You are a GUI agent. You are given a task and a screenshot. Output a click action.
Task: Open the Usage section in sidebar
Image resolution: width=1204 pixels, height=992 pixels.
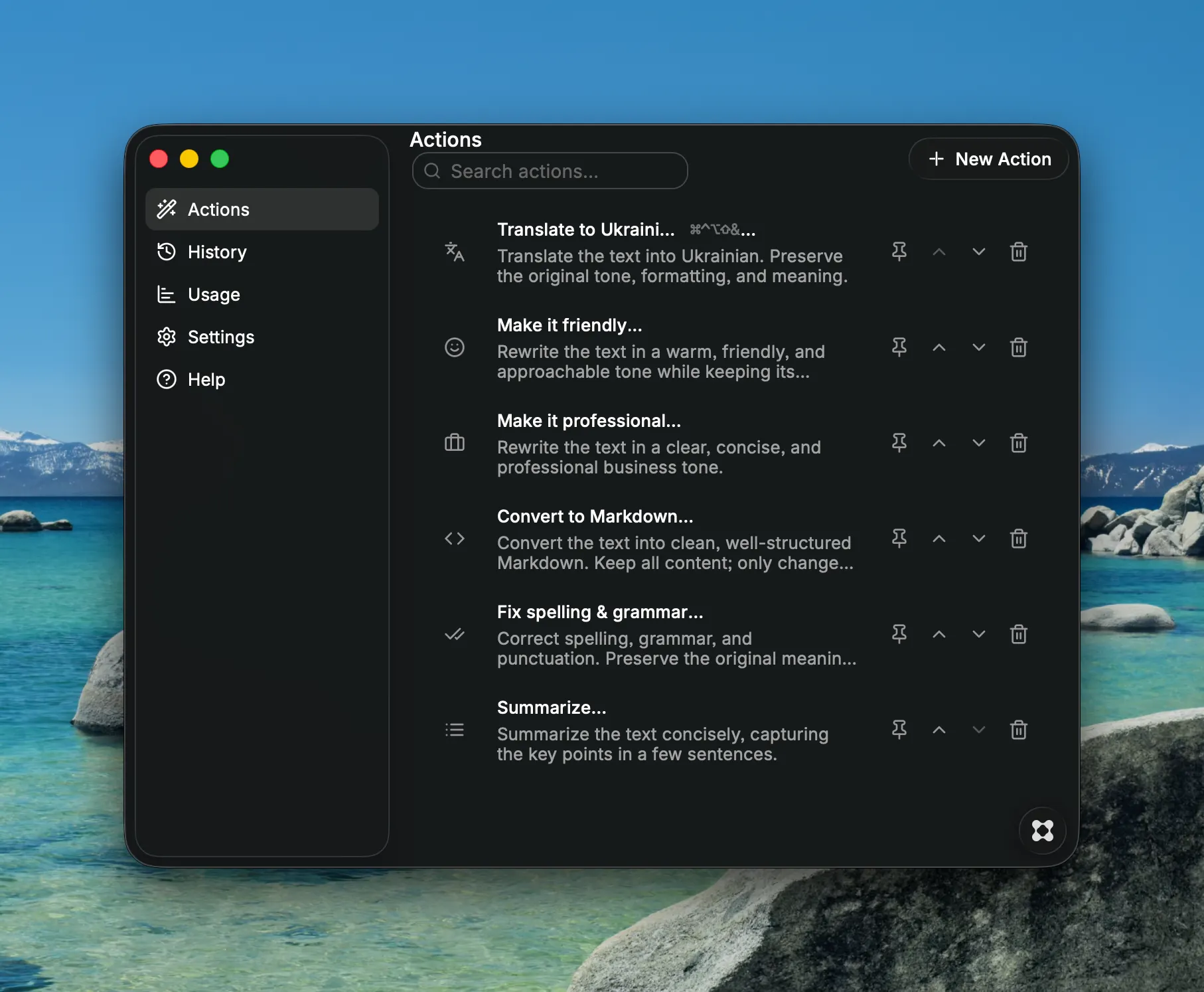coord(262,294)
